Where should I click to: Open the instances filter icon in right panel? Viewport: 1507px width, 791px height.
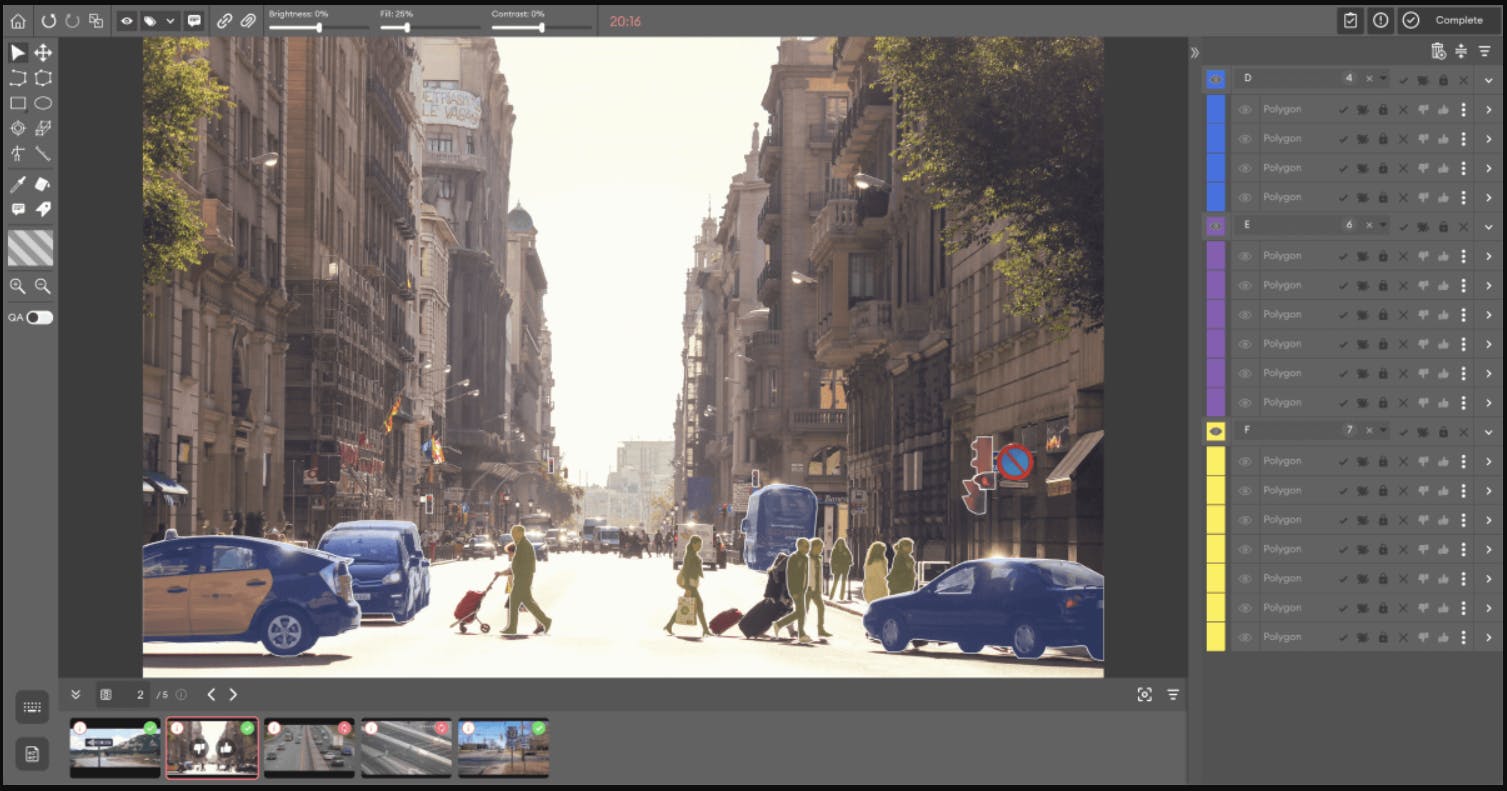[1484, 51]
